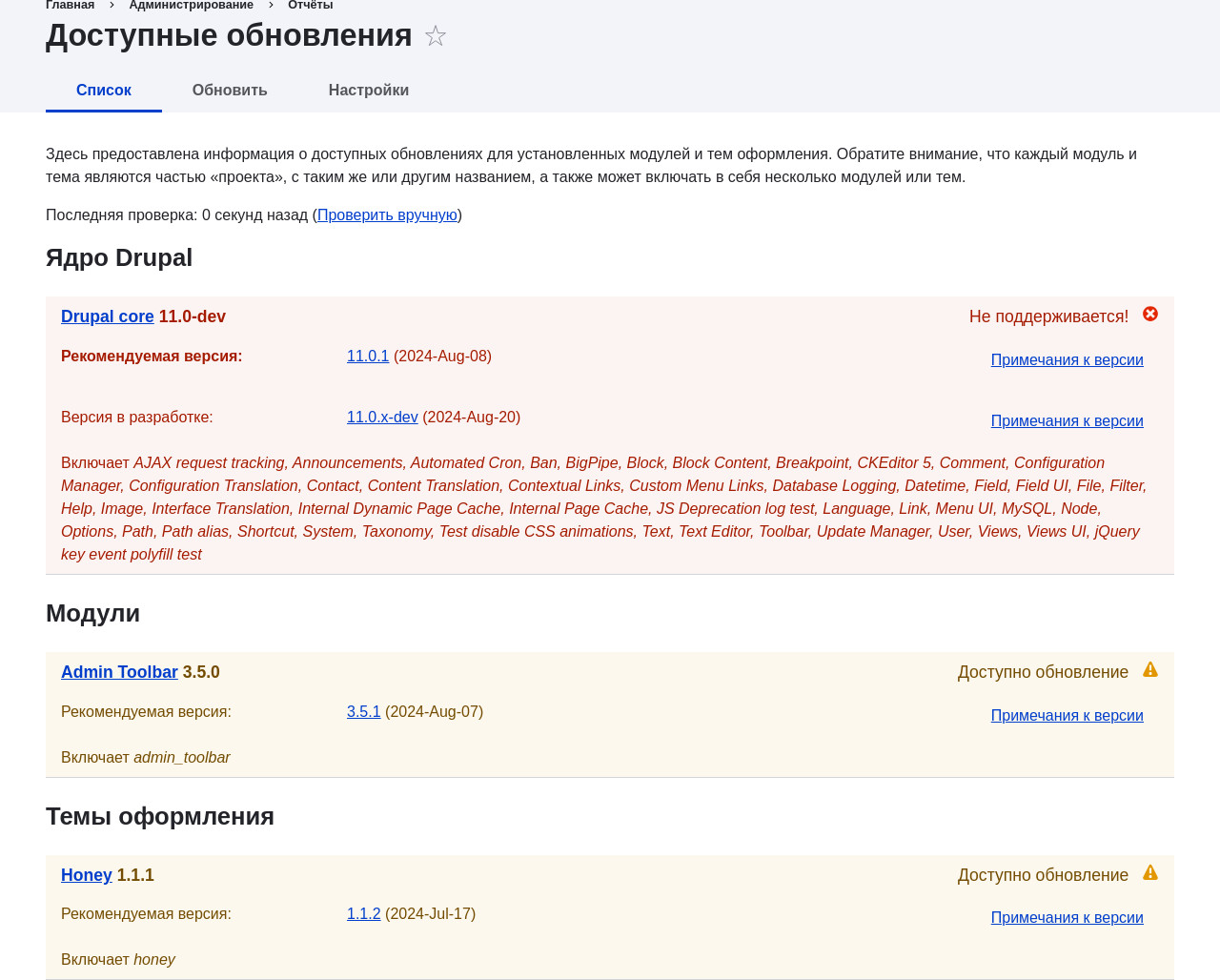Viewport: 1220px width, 980px height.
Task: Click the 11.0-dev version text
Action: (x=193, y=316)
